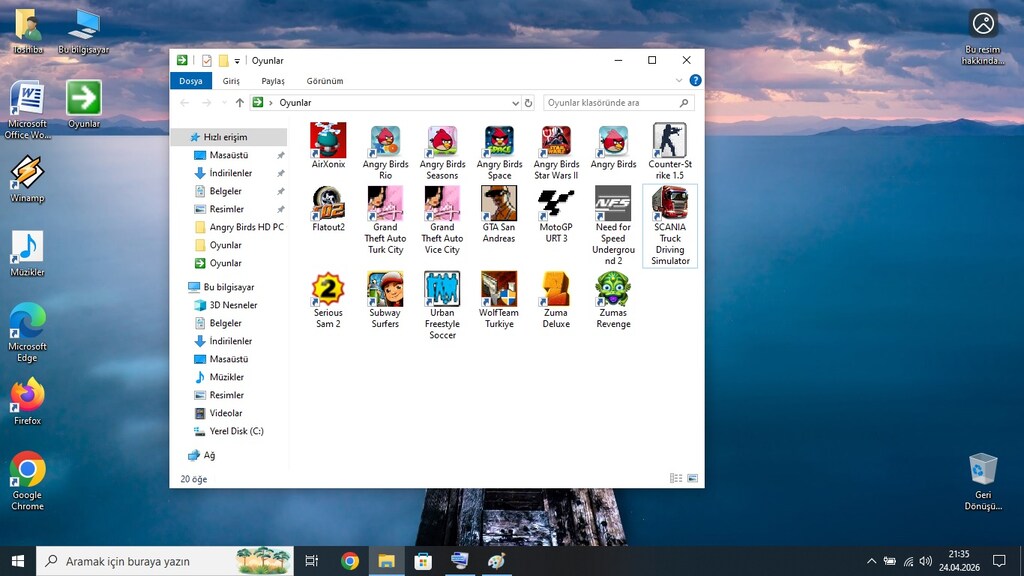Select the Angry Birds Space shortcut
Image resolution: width=1024 pixels, height=576 pixels.
coord(499,152)
